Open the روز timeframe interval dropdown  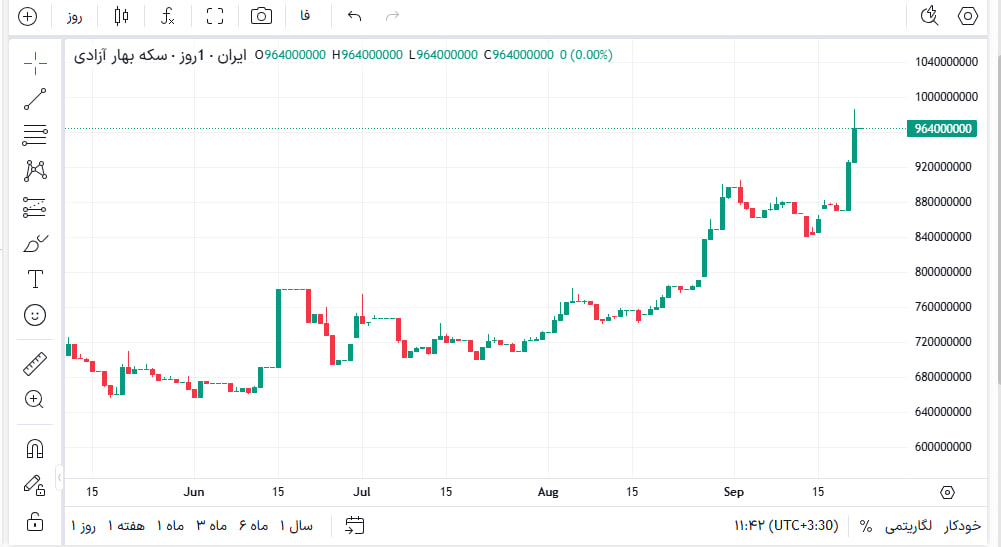(x=74, y=16)
